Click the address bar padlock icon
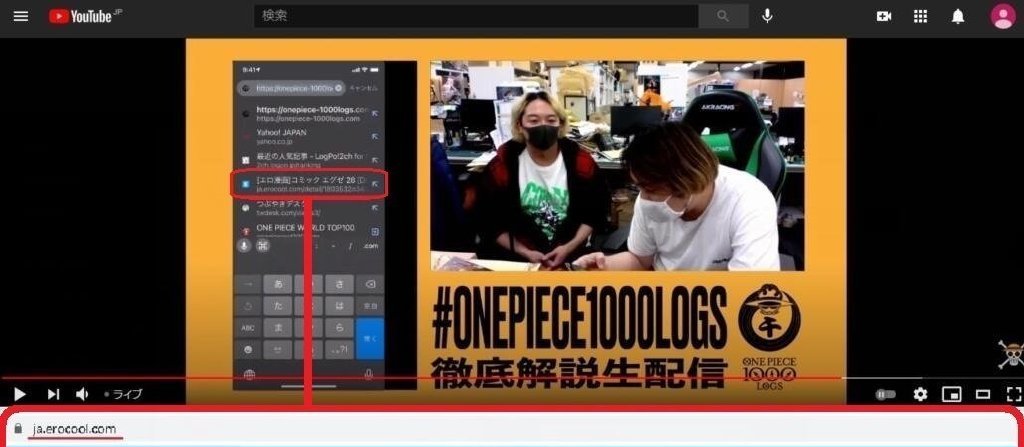 (x=18, y=429)
